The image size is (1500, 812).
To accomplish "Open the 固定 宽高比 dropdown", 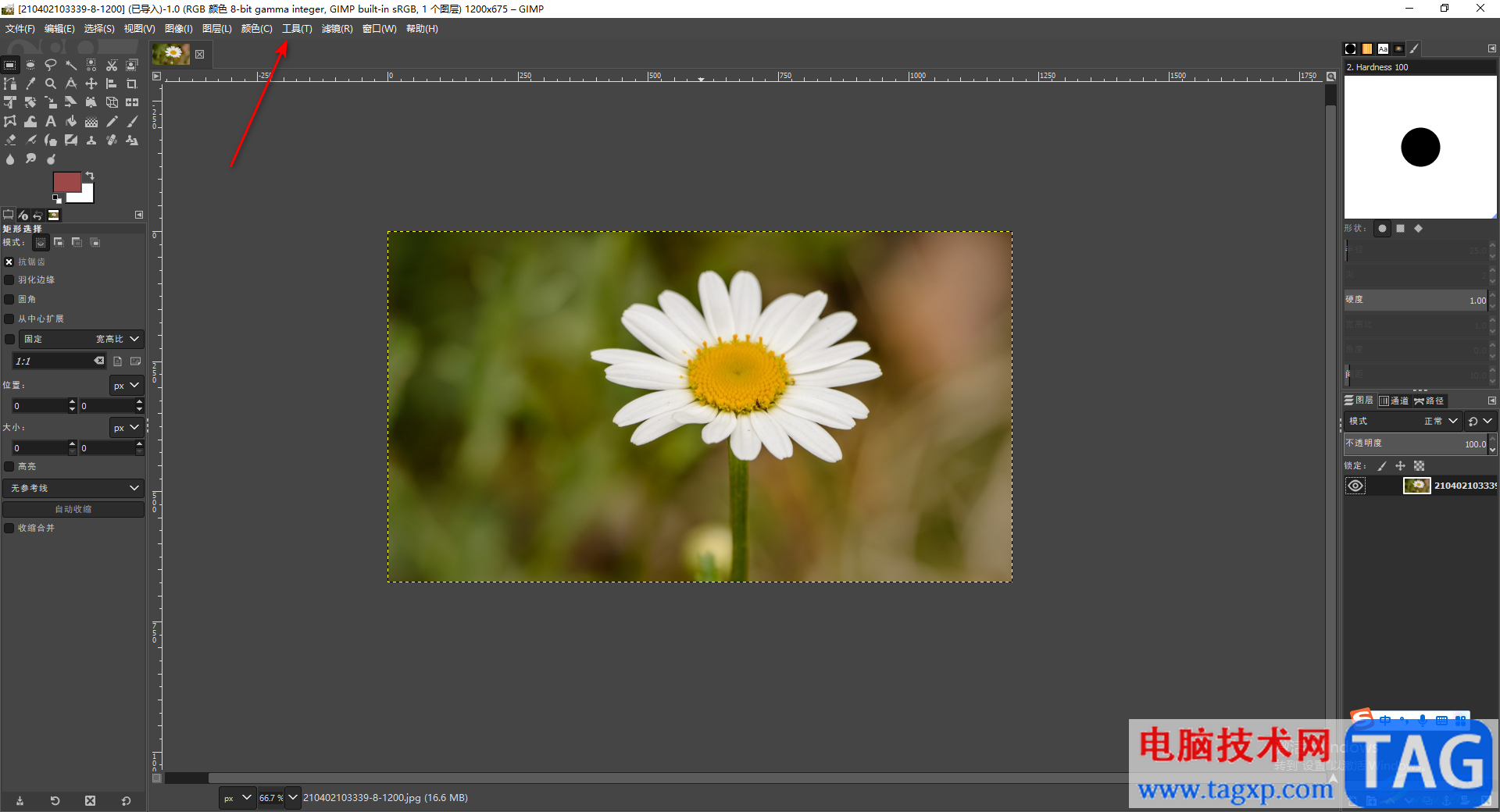I will [81, 339].
